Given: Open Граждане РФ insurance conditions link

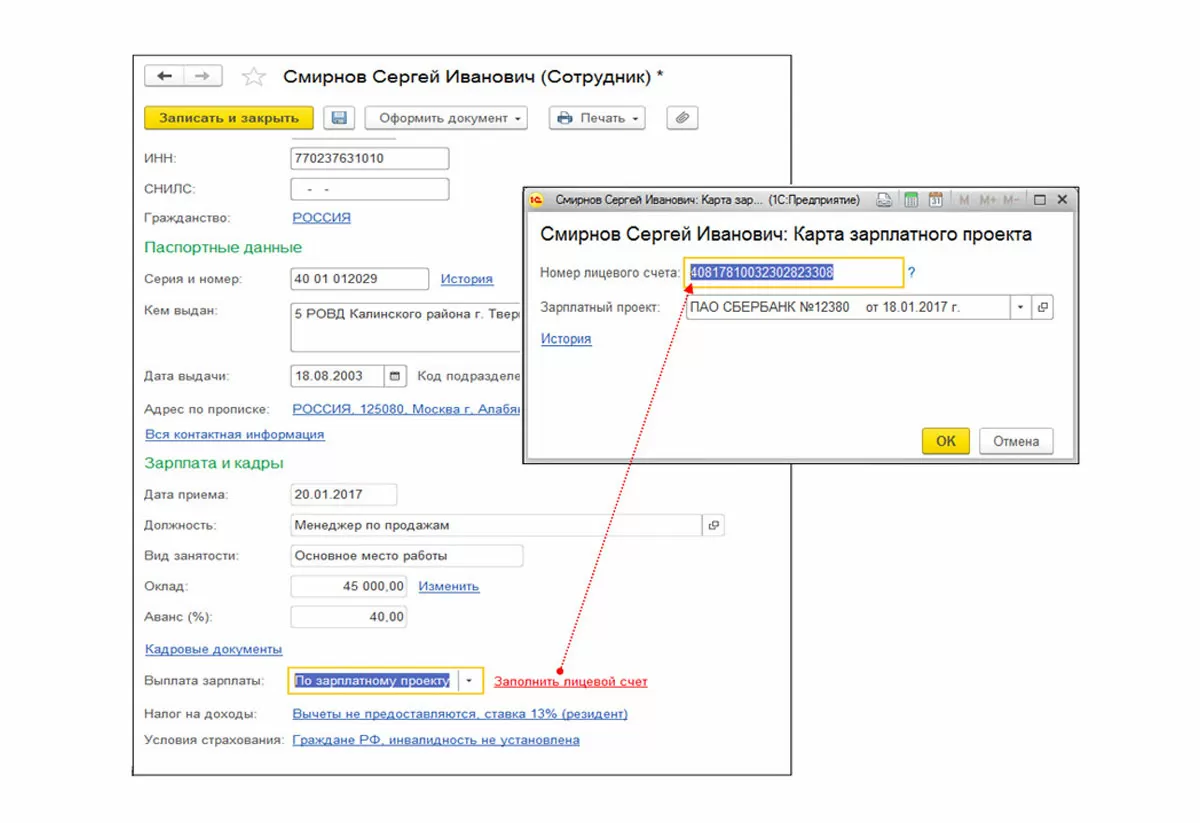Looking at the screenshot, I should pyautogui.click(x=436, y=740).
